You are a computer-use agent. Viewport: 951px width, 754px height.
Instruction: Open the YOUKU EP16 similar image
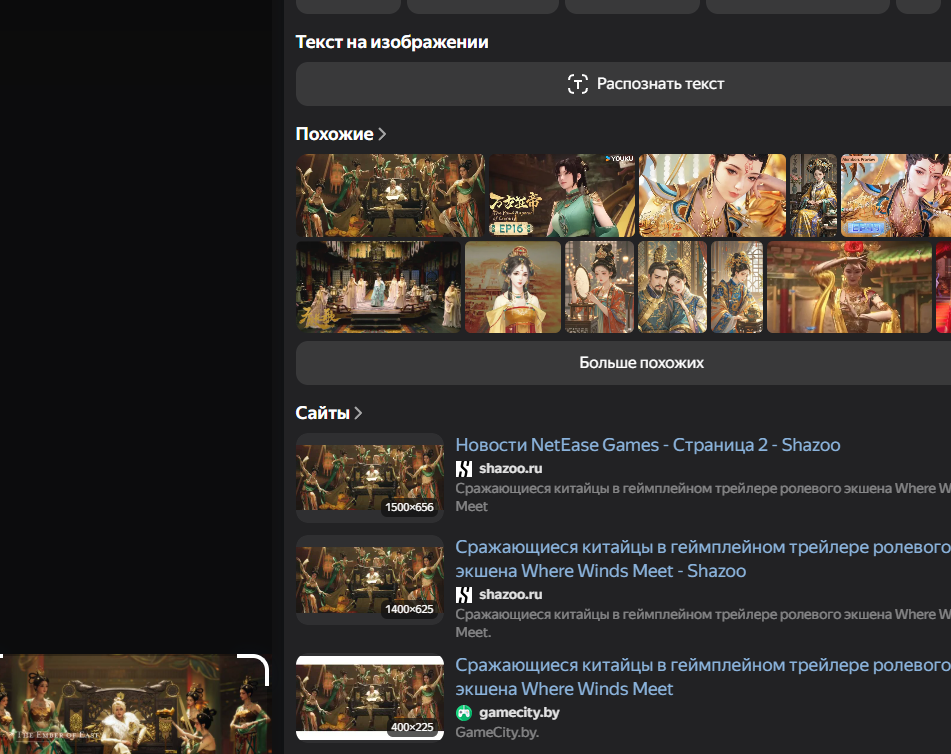562,195
